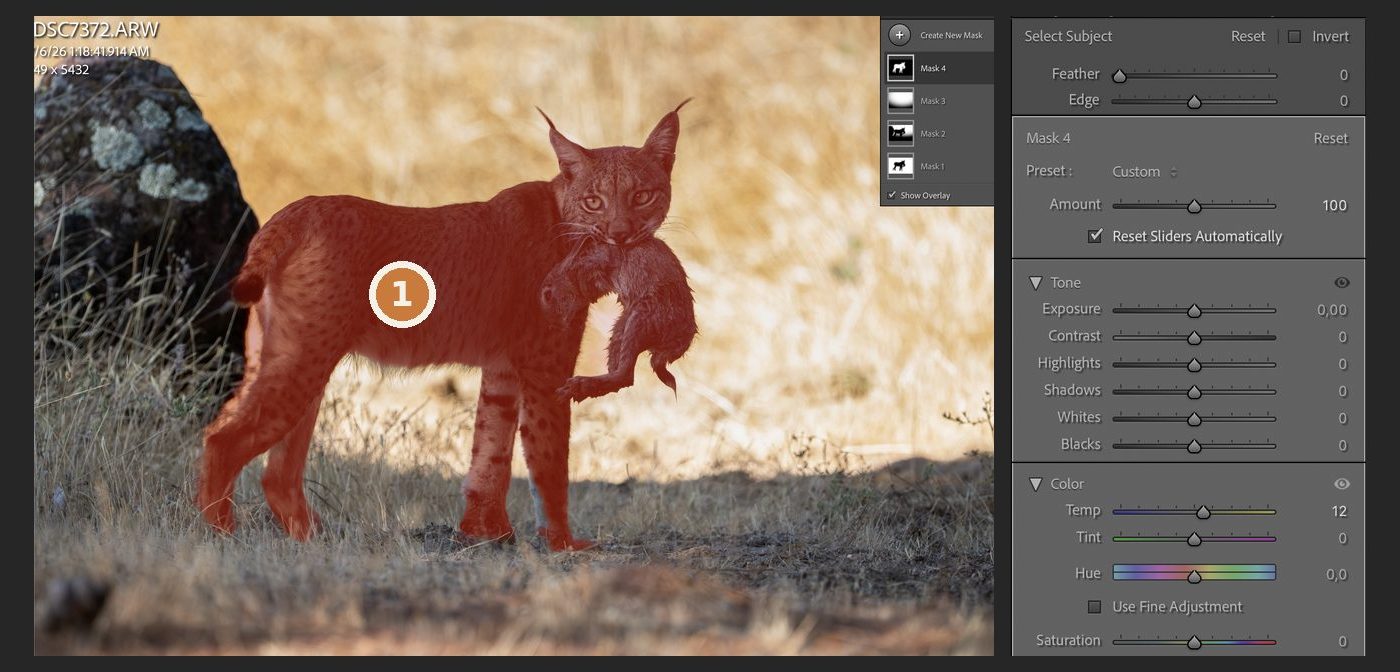Collapse the Tone section triangle

1035,283
